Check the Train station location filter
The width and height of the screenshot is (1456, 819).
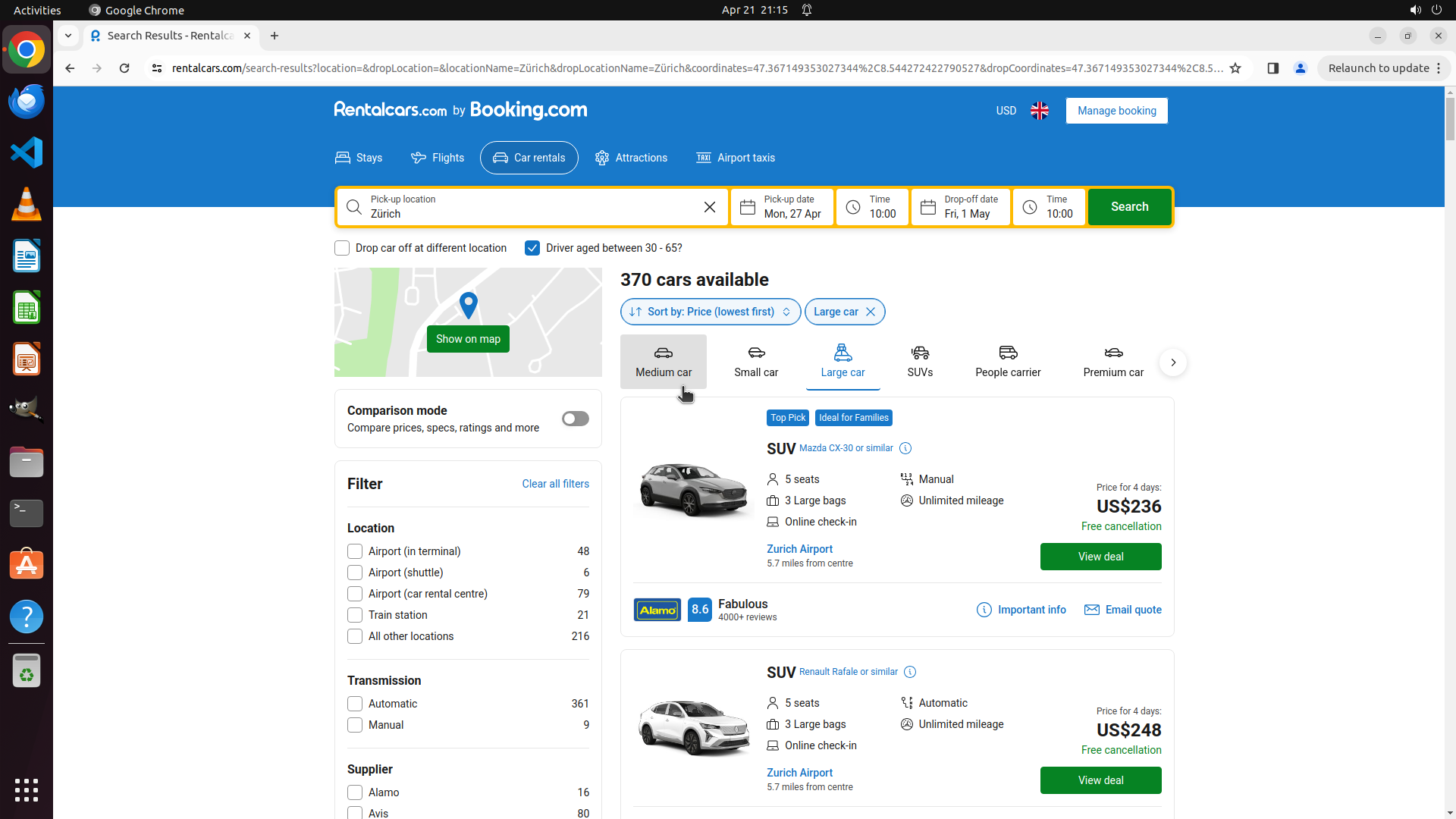[x=355, y=615]
